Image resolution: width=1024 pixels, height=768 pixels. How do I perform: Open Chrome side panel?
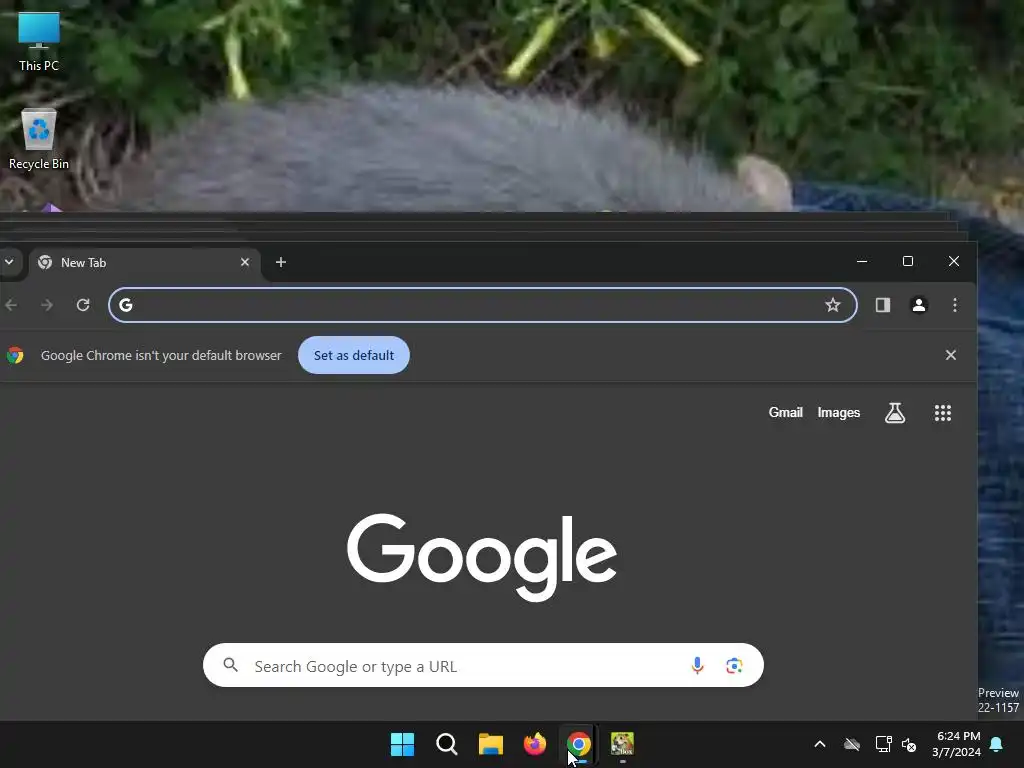883,305
